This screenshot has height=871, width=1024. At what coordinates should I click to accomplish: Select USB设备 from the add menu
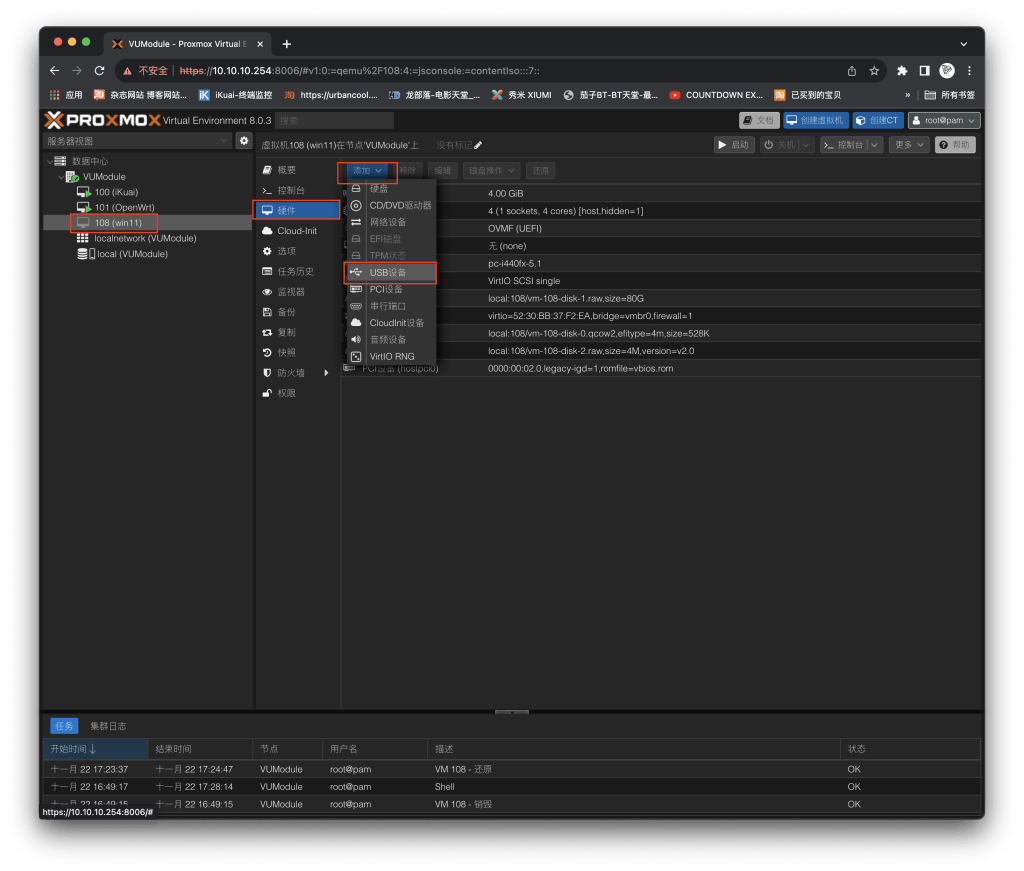point(388,272)
